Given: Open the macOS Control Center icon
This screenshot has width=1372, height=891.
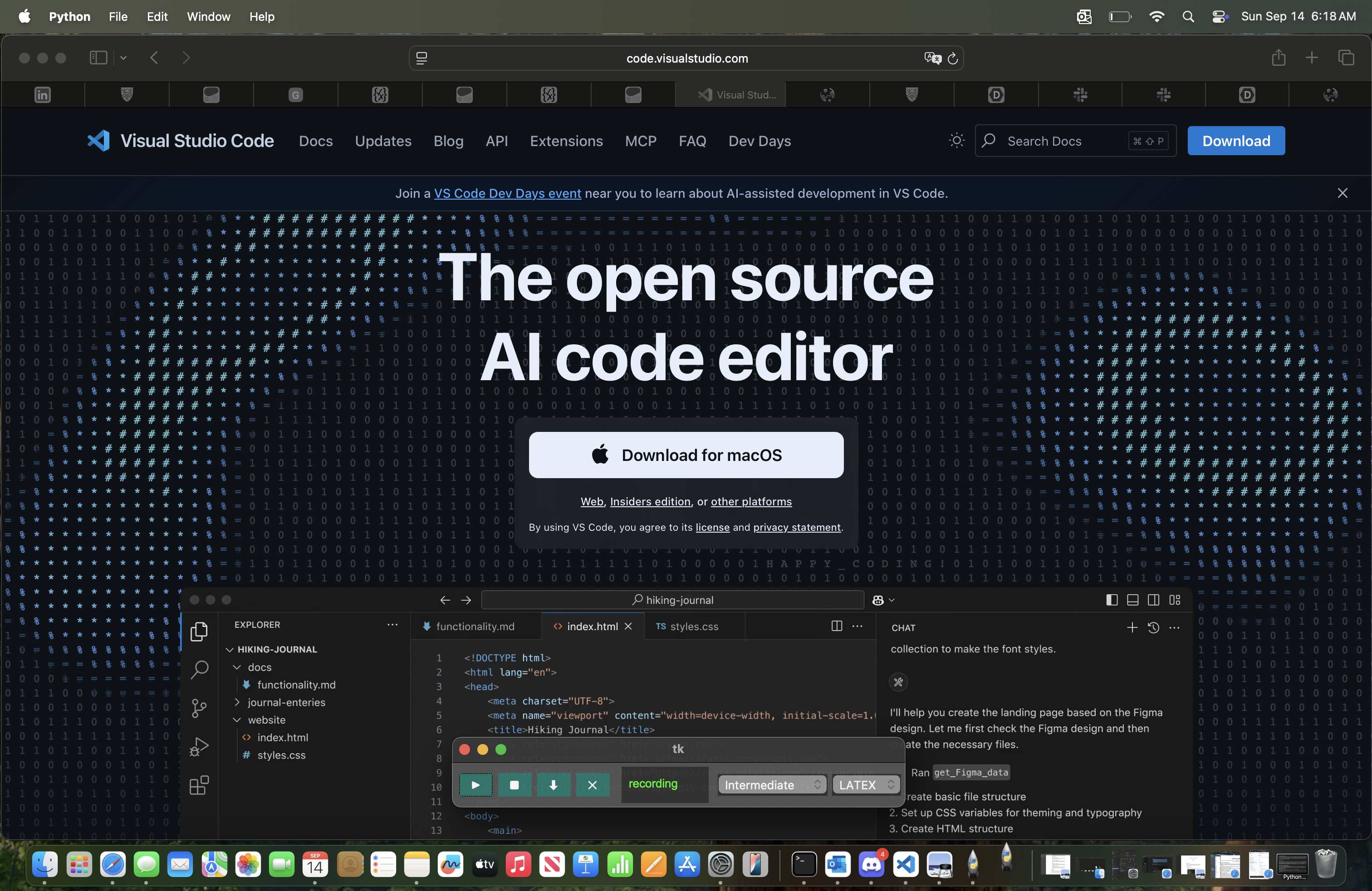Looking at the screenshot, I should [x=1219, y=16].
